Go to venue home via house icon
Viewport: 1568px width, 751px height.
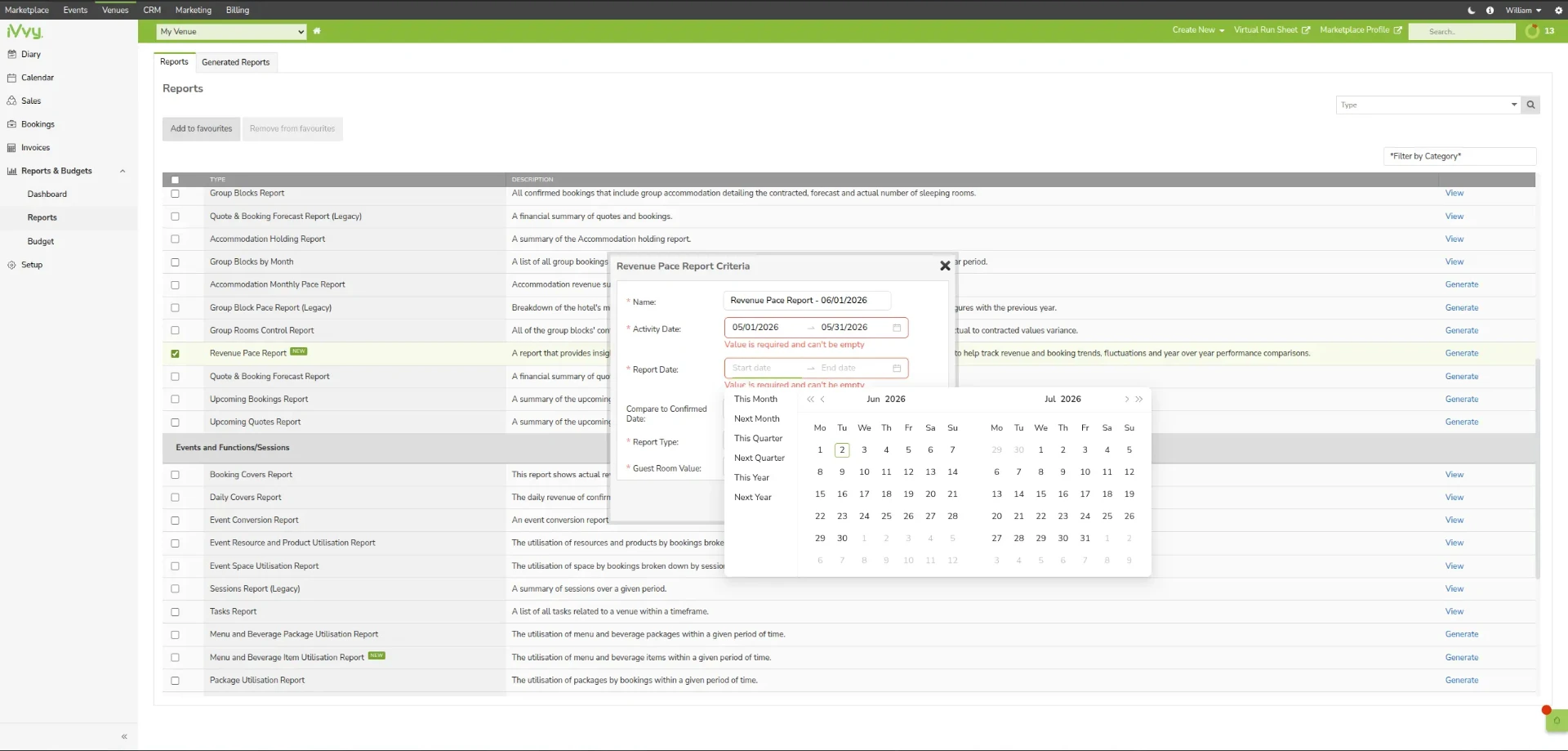(x=317, y=31)
